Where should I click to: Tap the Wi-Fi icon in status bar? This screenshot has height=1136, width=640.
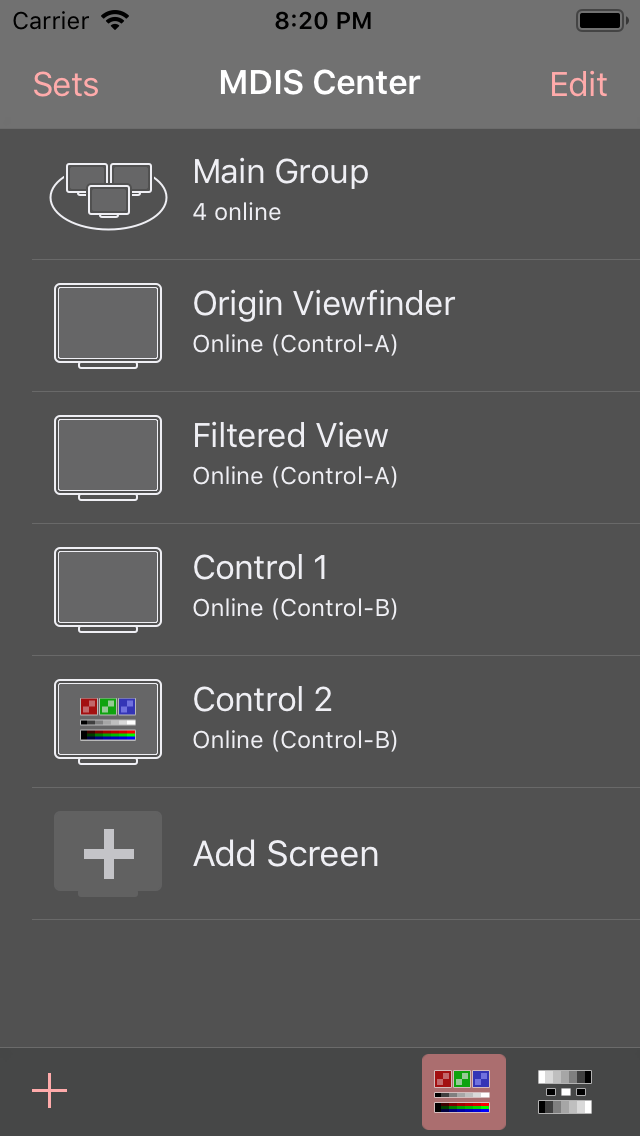coord(117,20)
